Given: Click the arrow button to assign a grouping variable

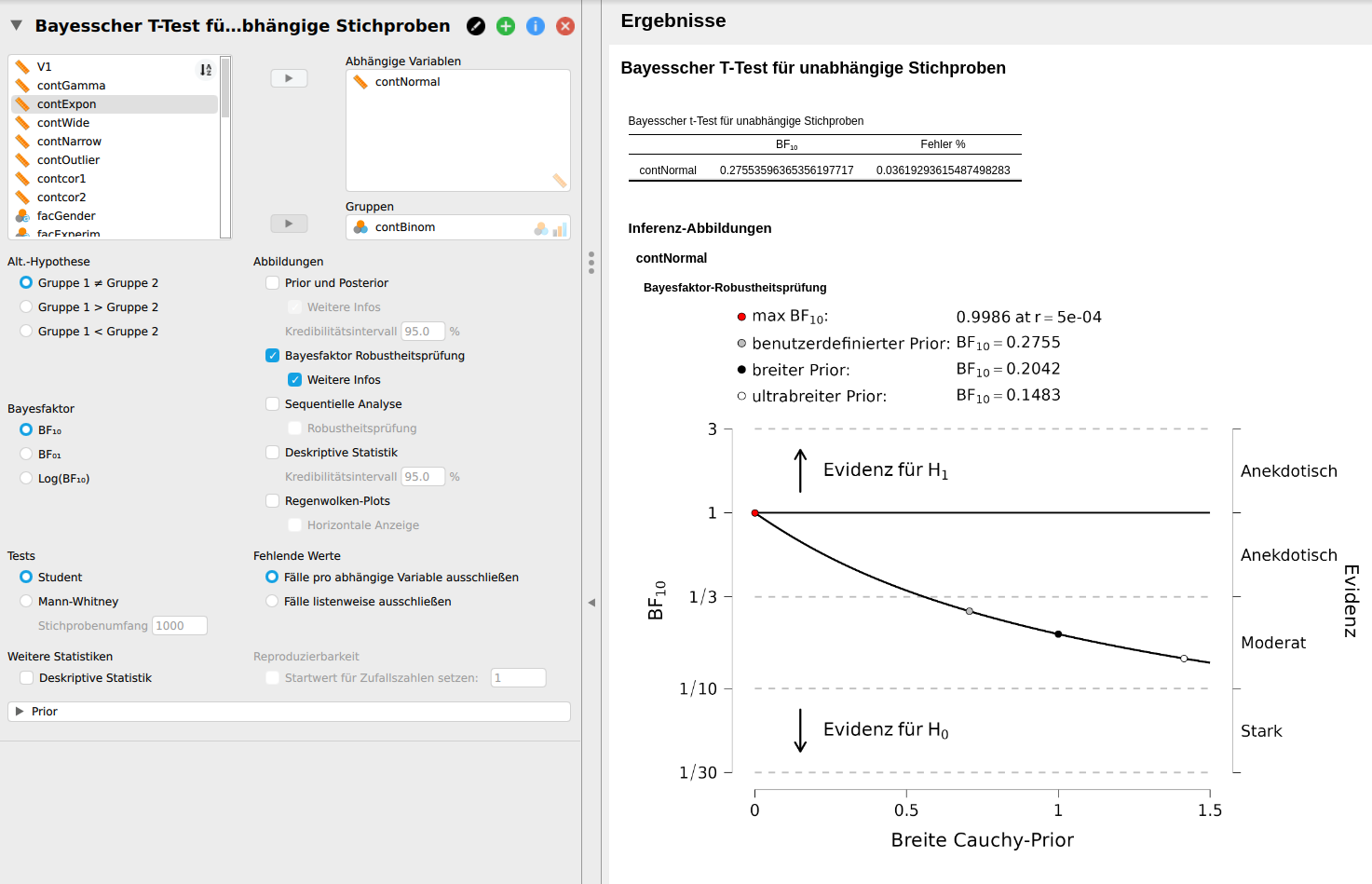Looking at the screenshot, I should (289, 223).
